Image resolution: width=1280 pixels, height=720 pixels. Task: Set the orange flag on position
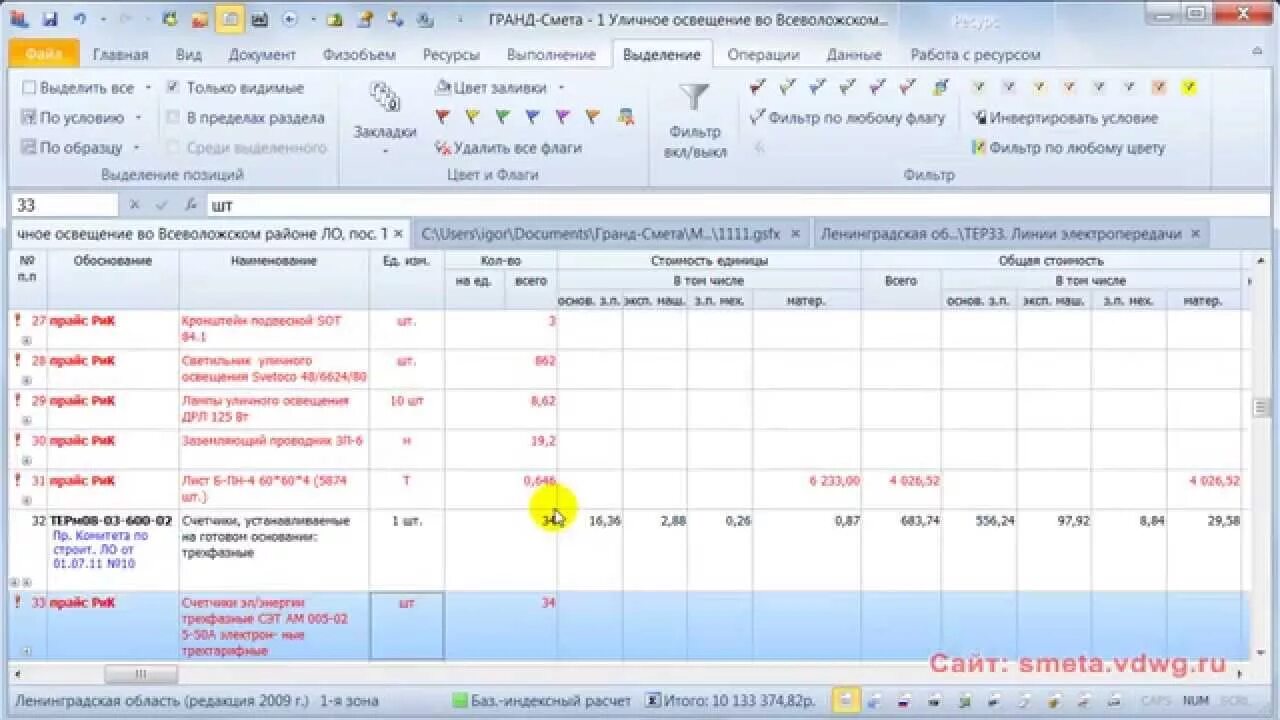[x=592, y=117]
